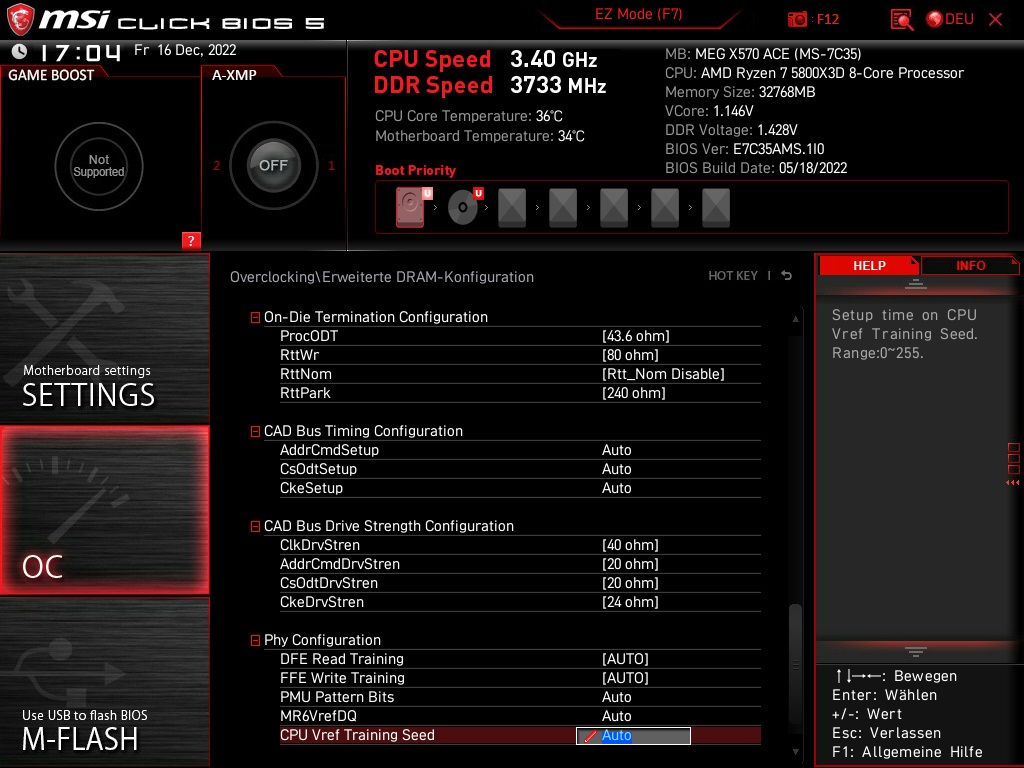1024x768 pixels.
Task: Select the fourth boot priority slot
Action: click(563, 208)
